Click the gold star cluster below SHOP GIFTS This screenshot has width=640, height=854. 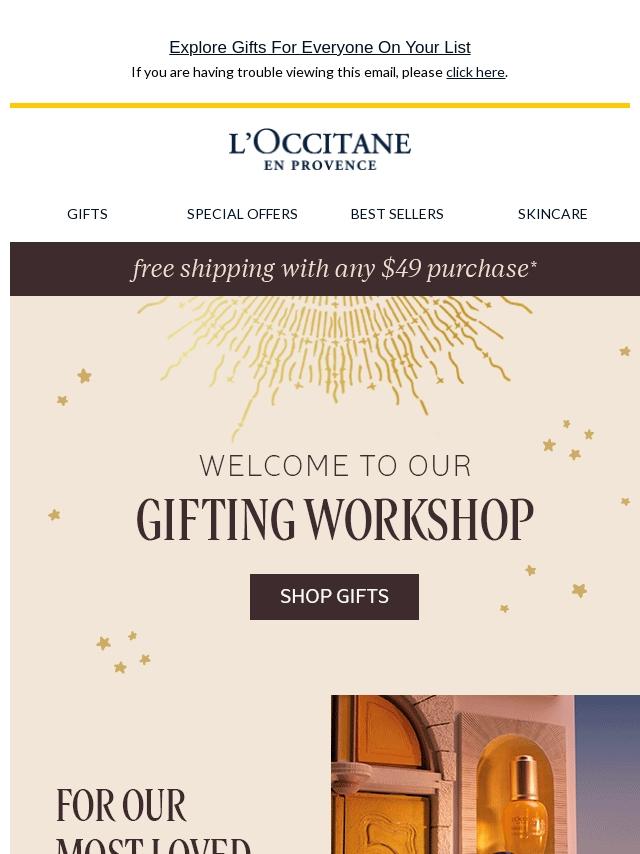coord(123,651)
